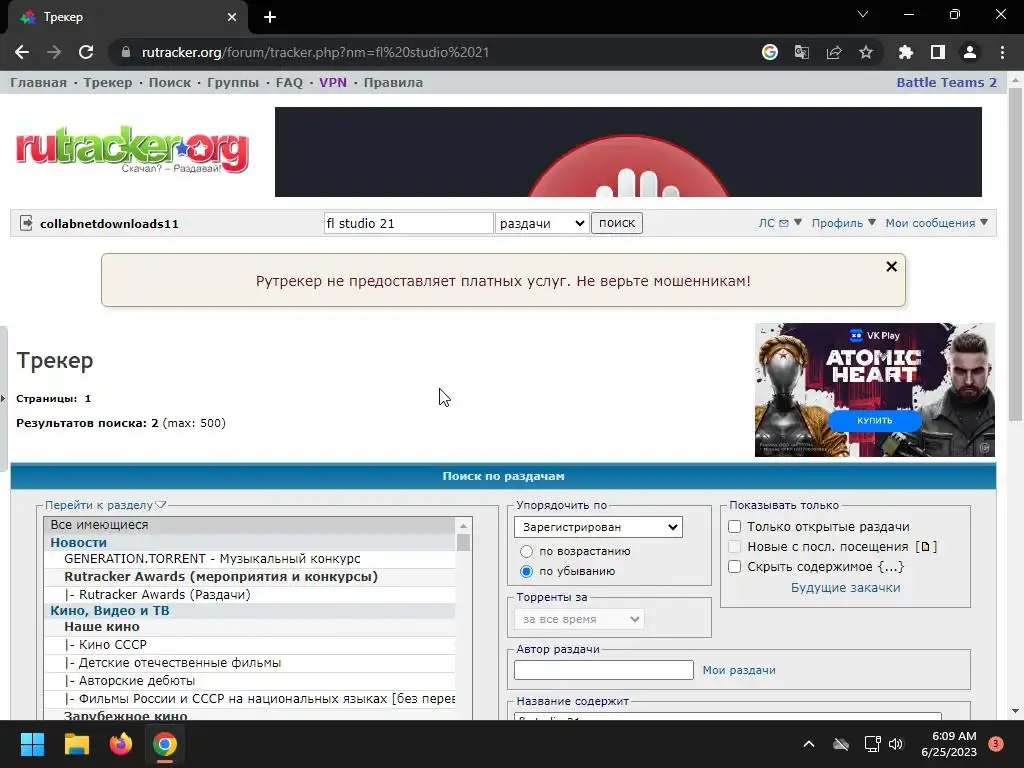This screenshot has height=768, width=1024.
Task: Click the Google account icon in address bar
Action: point(770,52)
